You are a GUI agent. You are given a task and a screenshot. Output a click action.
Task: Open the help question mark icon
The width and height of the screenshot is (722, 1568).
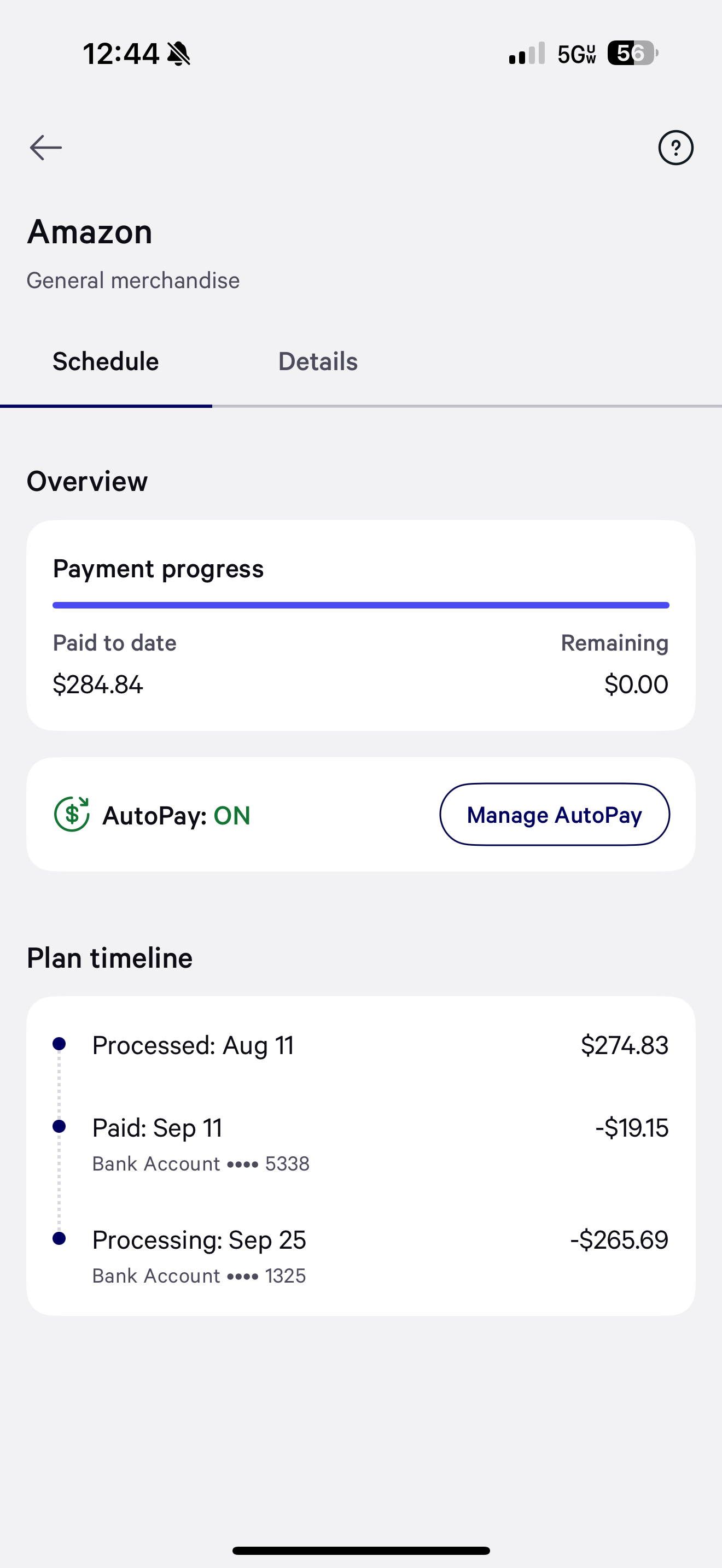click(675, 147)
